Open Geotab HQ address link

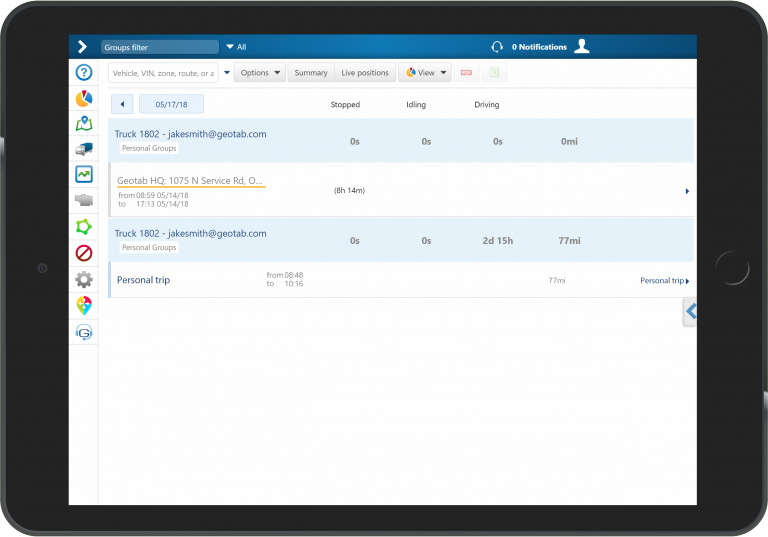pyautogui.click(x=190, y=181)
